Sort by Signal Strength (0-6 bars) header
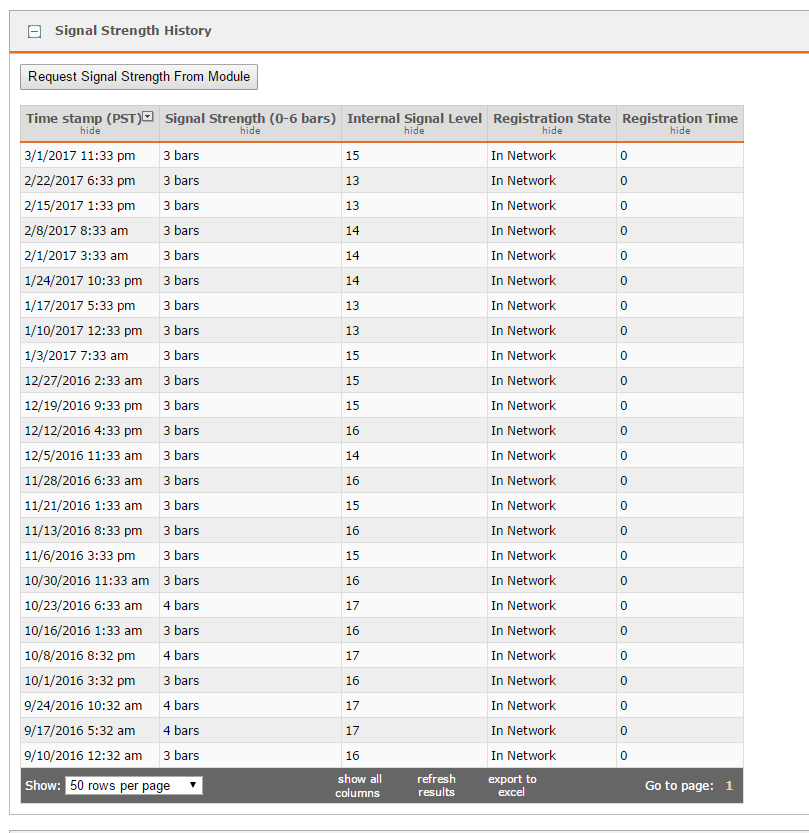 pyautogui.click(x=250, y=118)
